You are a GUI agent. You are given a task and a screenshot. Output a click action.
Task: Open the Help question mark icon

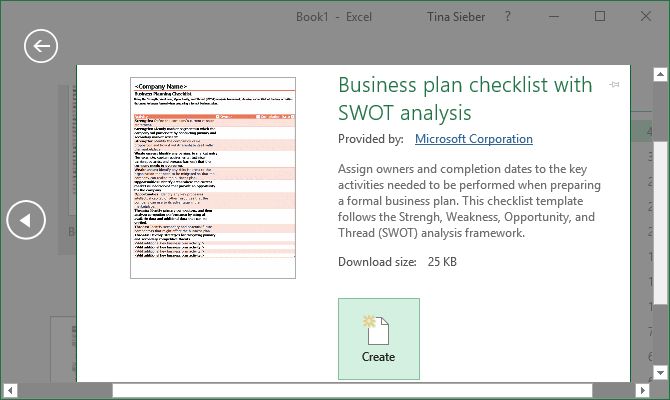pyautogui.click(x=507, y=17)
